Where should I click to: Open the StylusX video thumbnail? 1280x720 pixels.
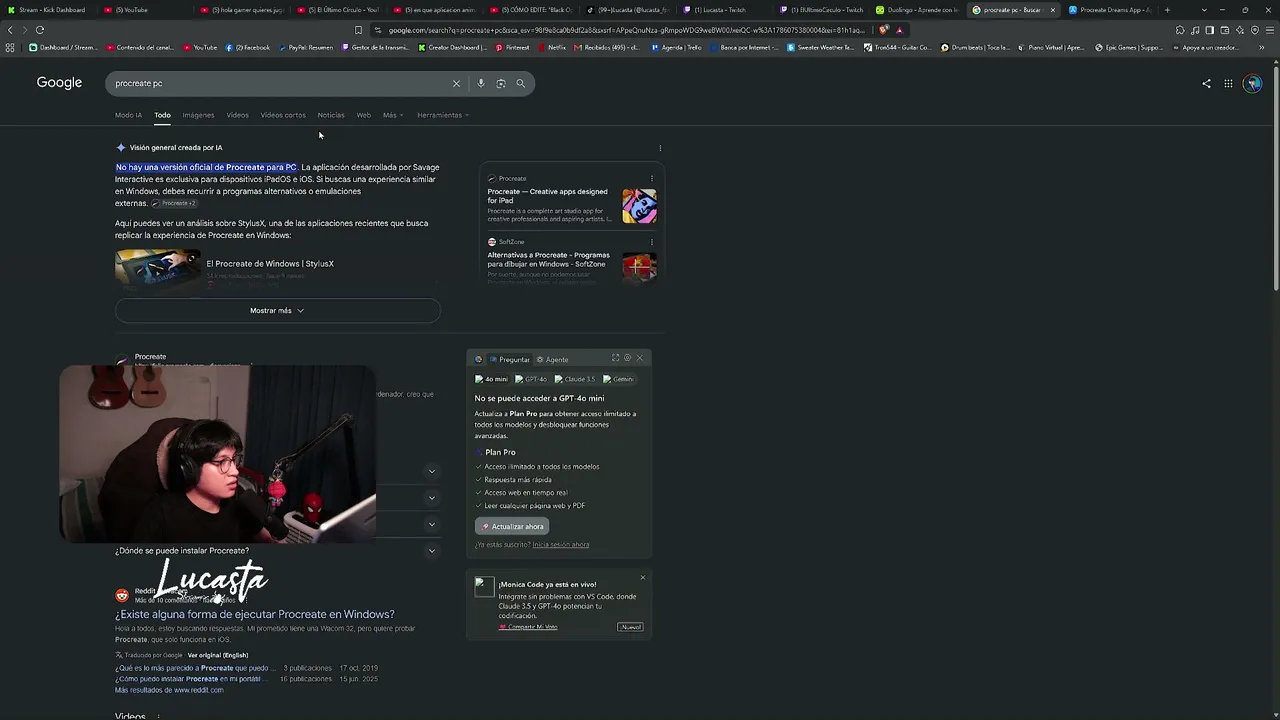158,268
